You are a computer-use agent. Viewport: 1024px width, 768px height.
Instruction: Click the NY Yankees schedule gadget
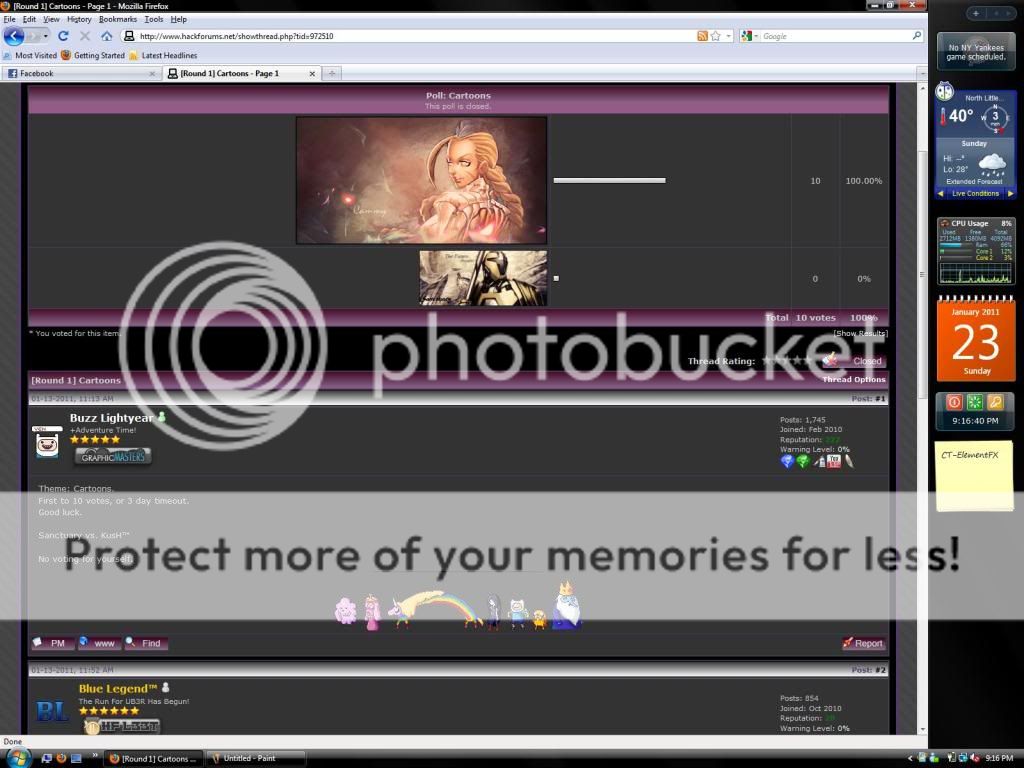(x=976, y=52)
